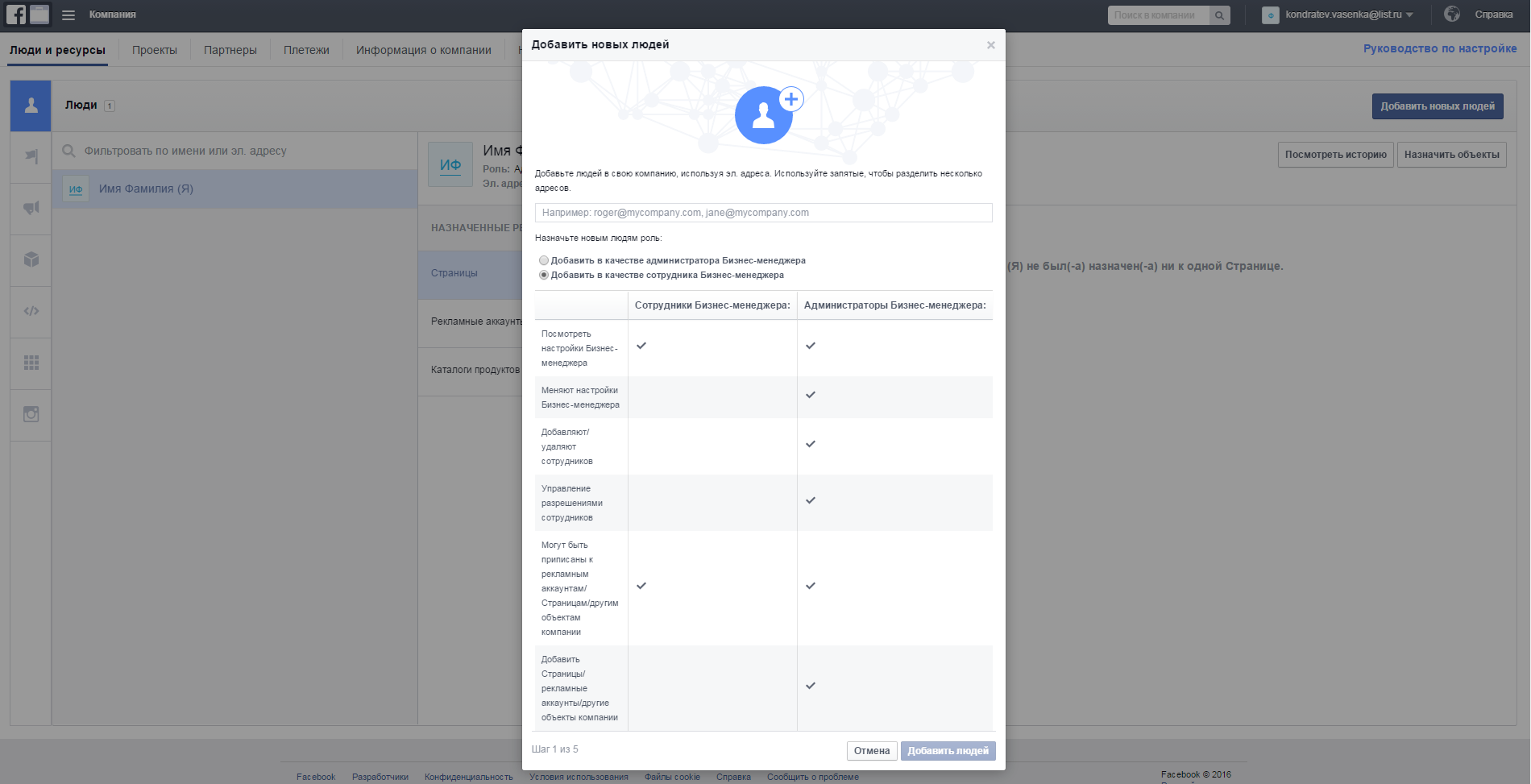Click the filter search magnifier icon
The width and height of the screenshot is (1531, 784).
click(x=68, y=151)
